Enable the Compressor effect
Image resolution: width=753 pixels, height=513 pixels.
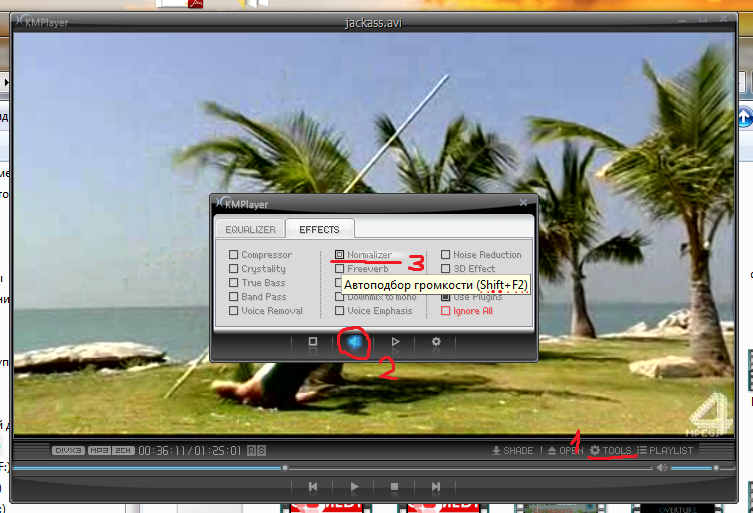[x=234, y=255]
